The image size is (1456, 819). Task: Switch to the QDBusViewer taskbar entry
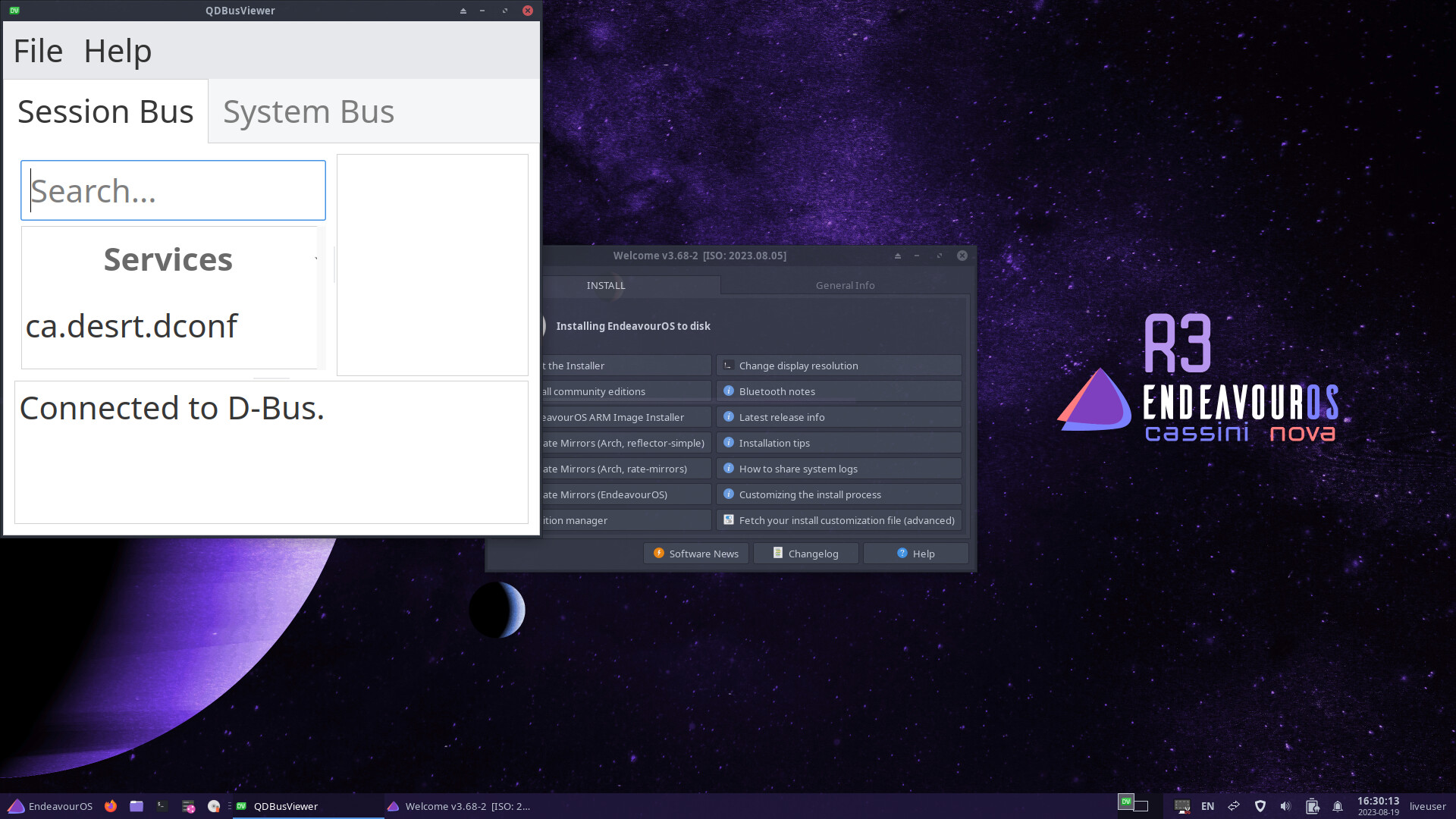point(308,806)
